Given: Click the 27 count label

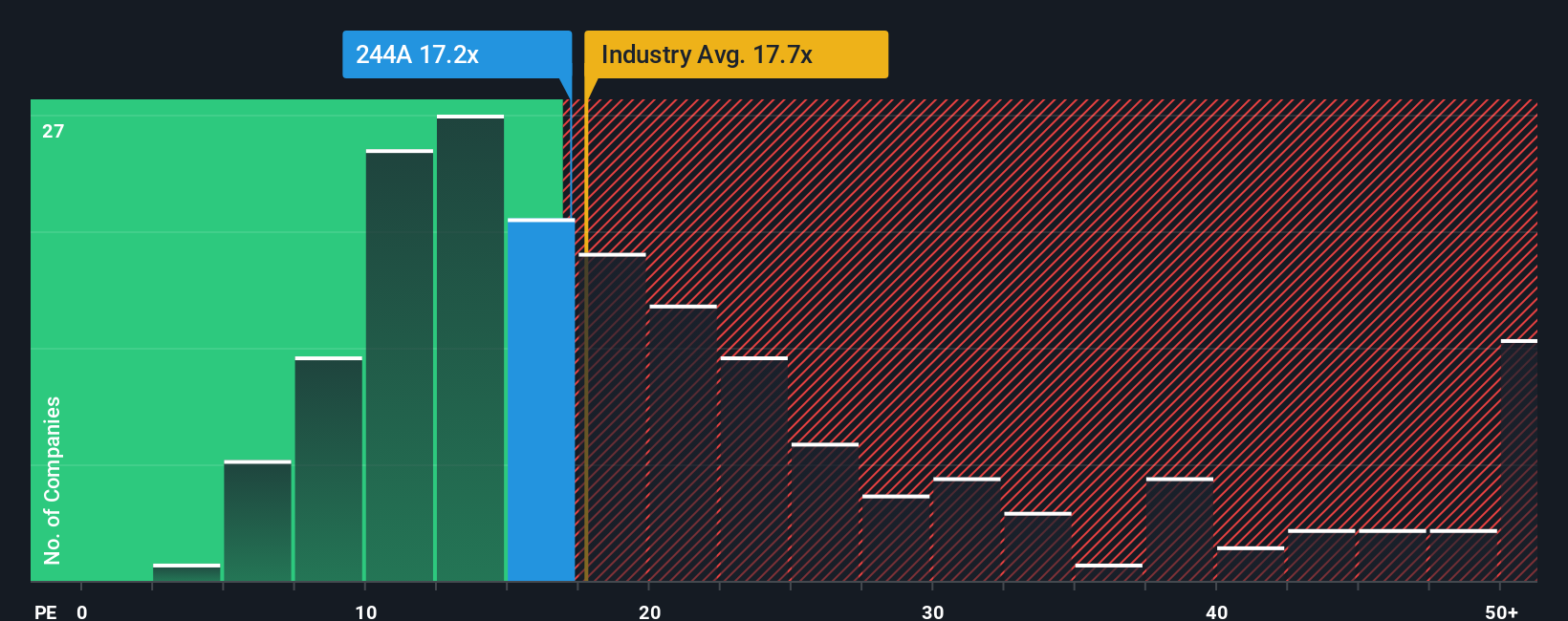Looking at the screenshot, I should click(53, 131).
